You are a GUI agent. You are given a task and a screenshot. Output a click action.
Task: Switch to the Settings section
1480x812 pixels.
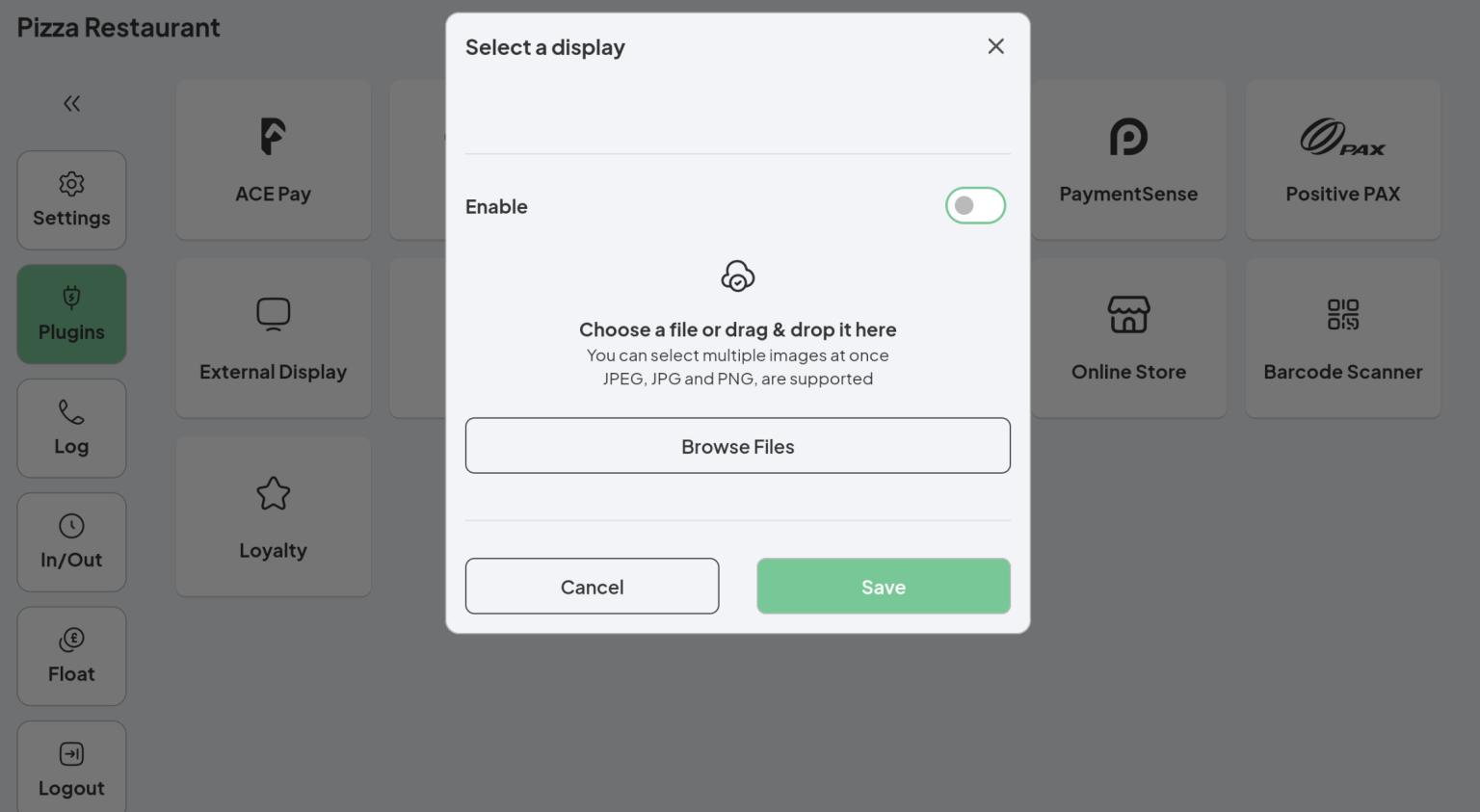[71, 200]
